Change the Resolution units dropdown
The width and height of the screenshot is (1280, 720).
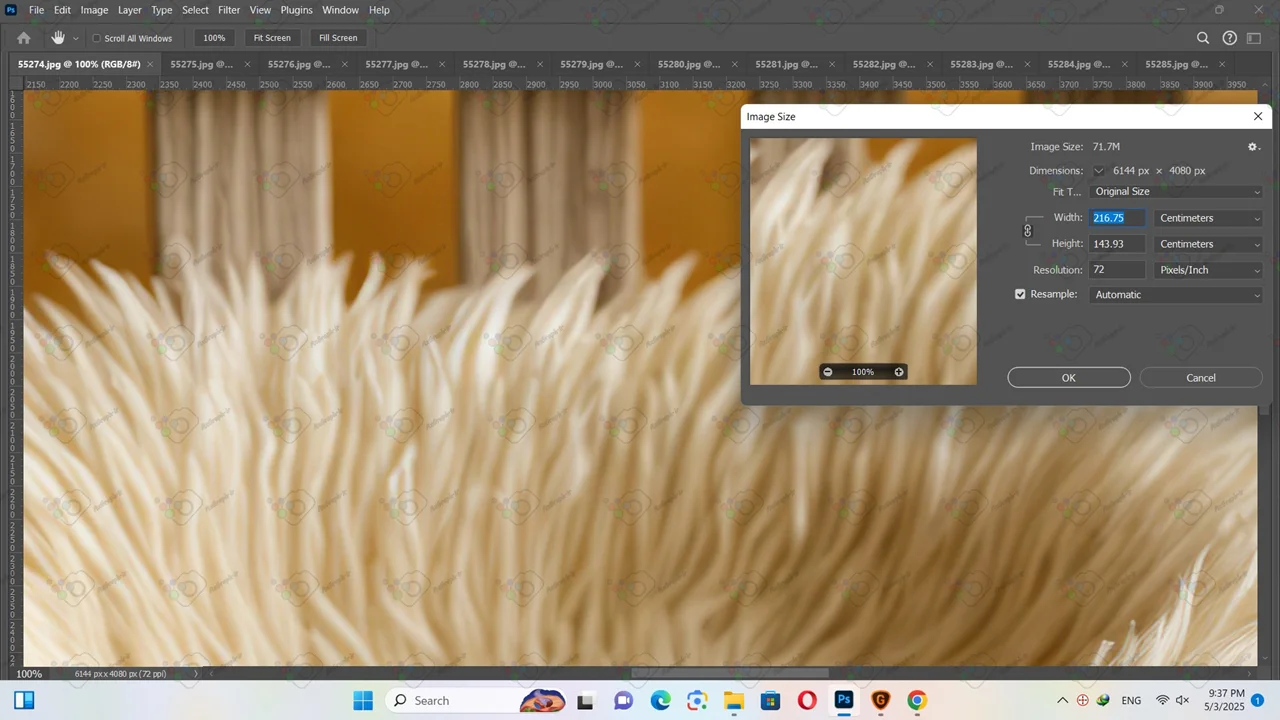1209,270
